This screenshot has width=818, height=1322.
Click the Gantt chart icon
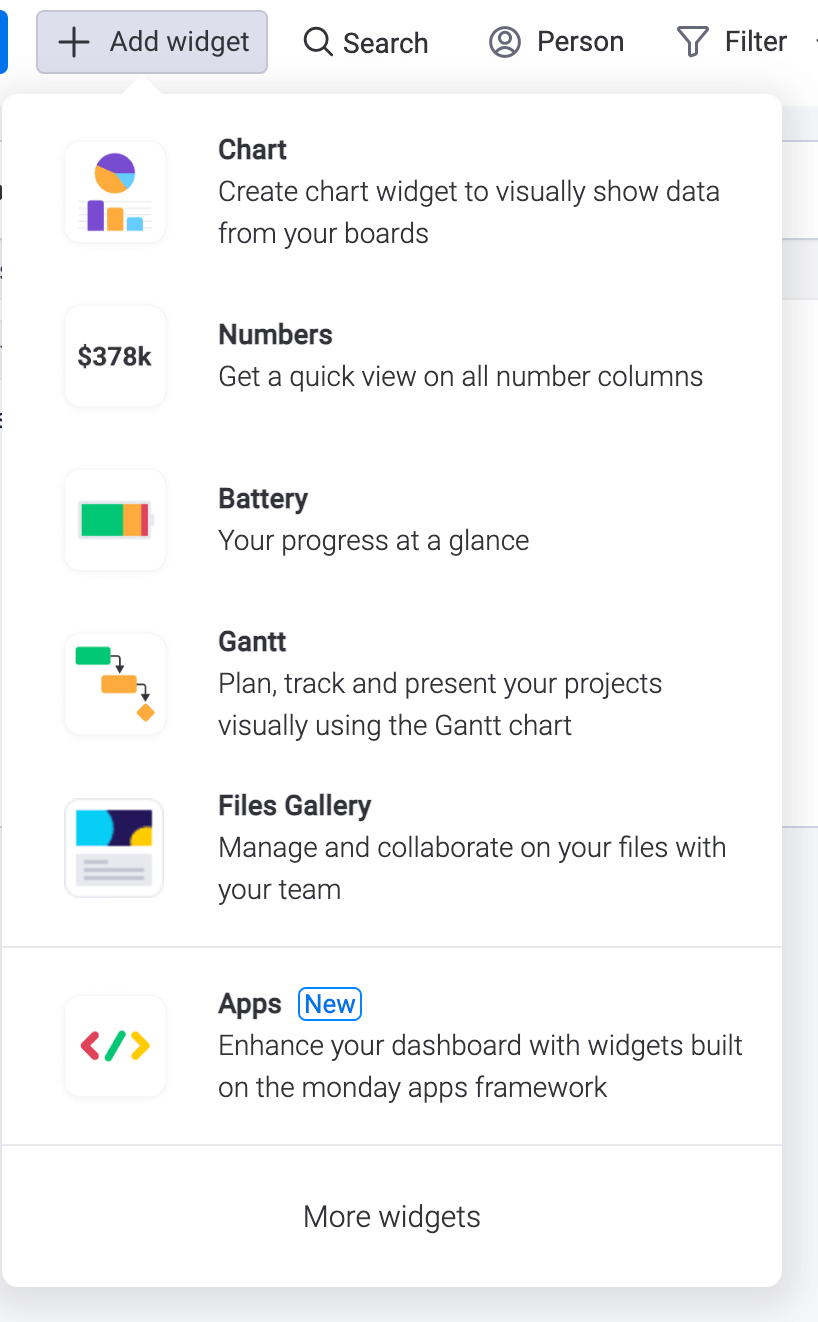[x=114, y=684]
